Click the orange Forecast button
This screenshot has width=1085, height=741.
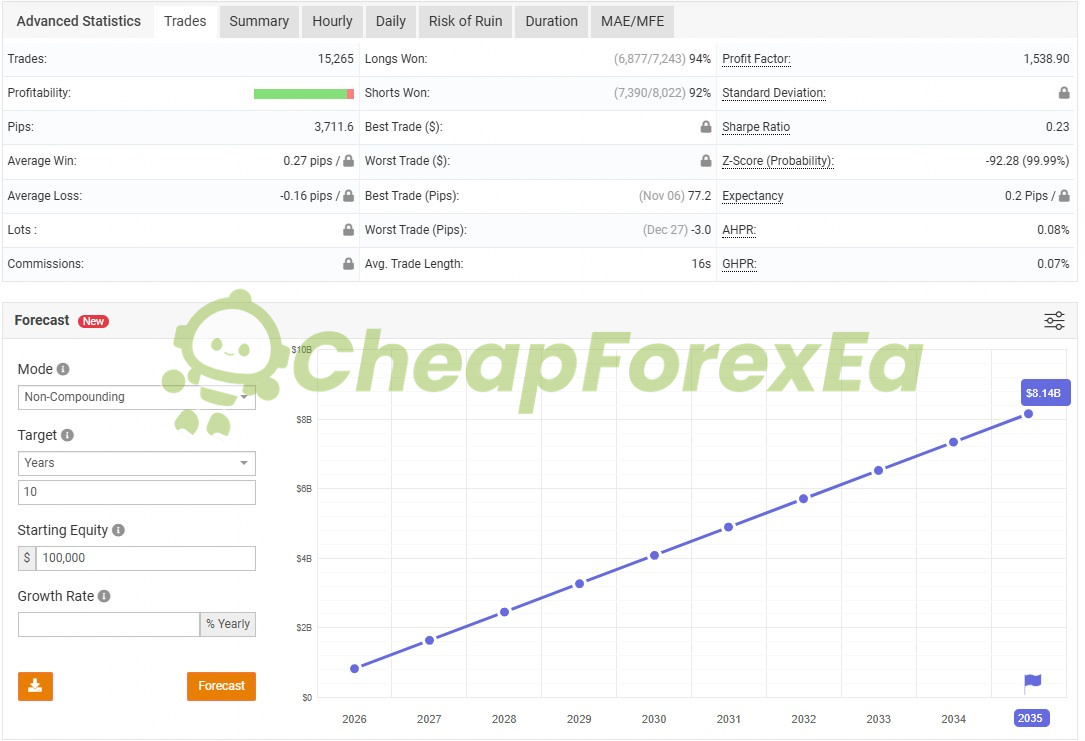coord(221,686)
